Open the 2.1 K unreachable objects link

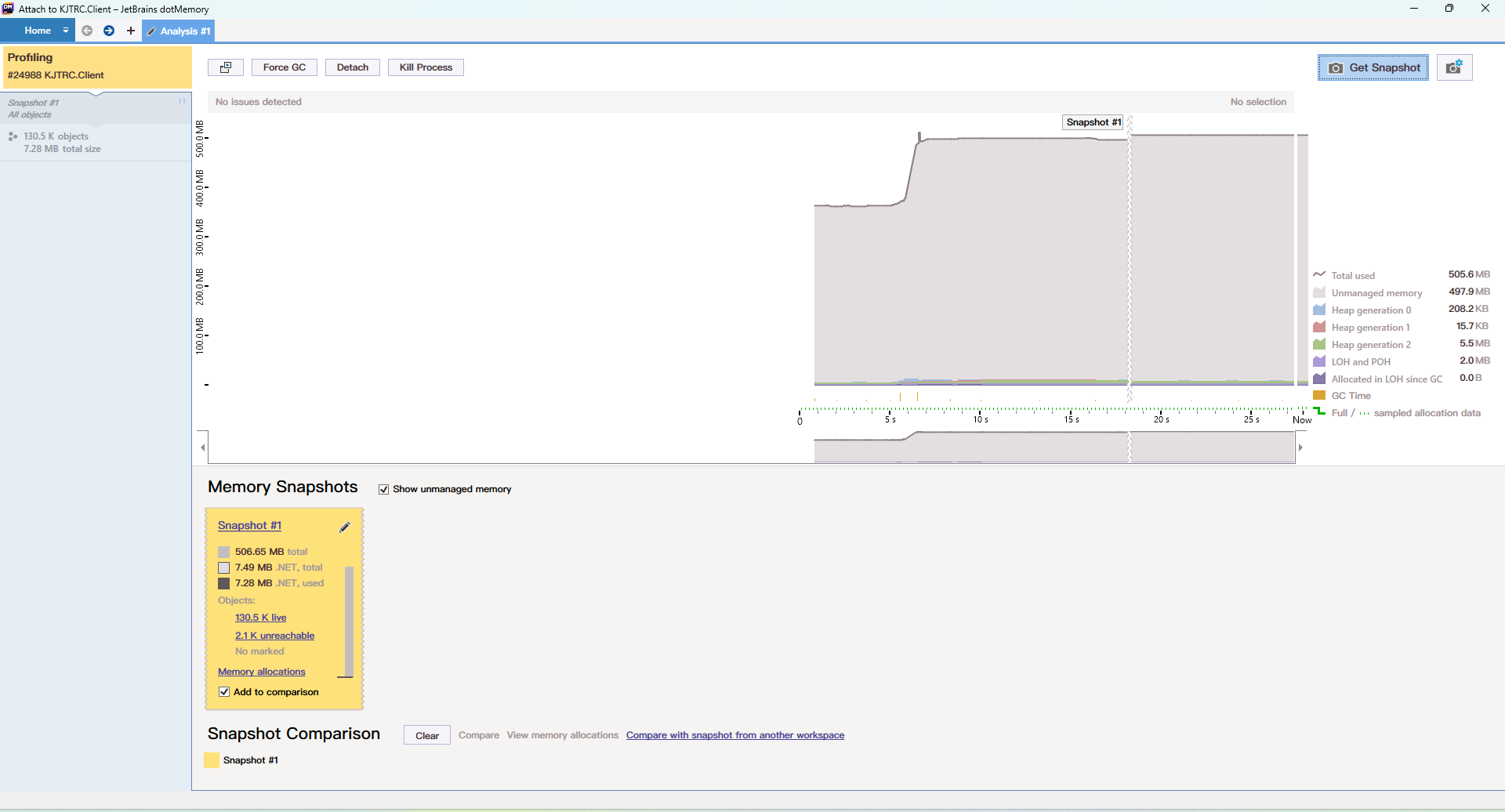click(274, 636)
